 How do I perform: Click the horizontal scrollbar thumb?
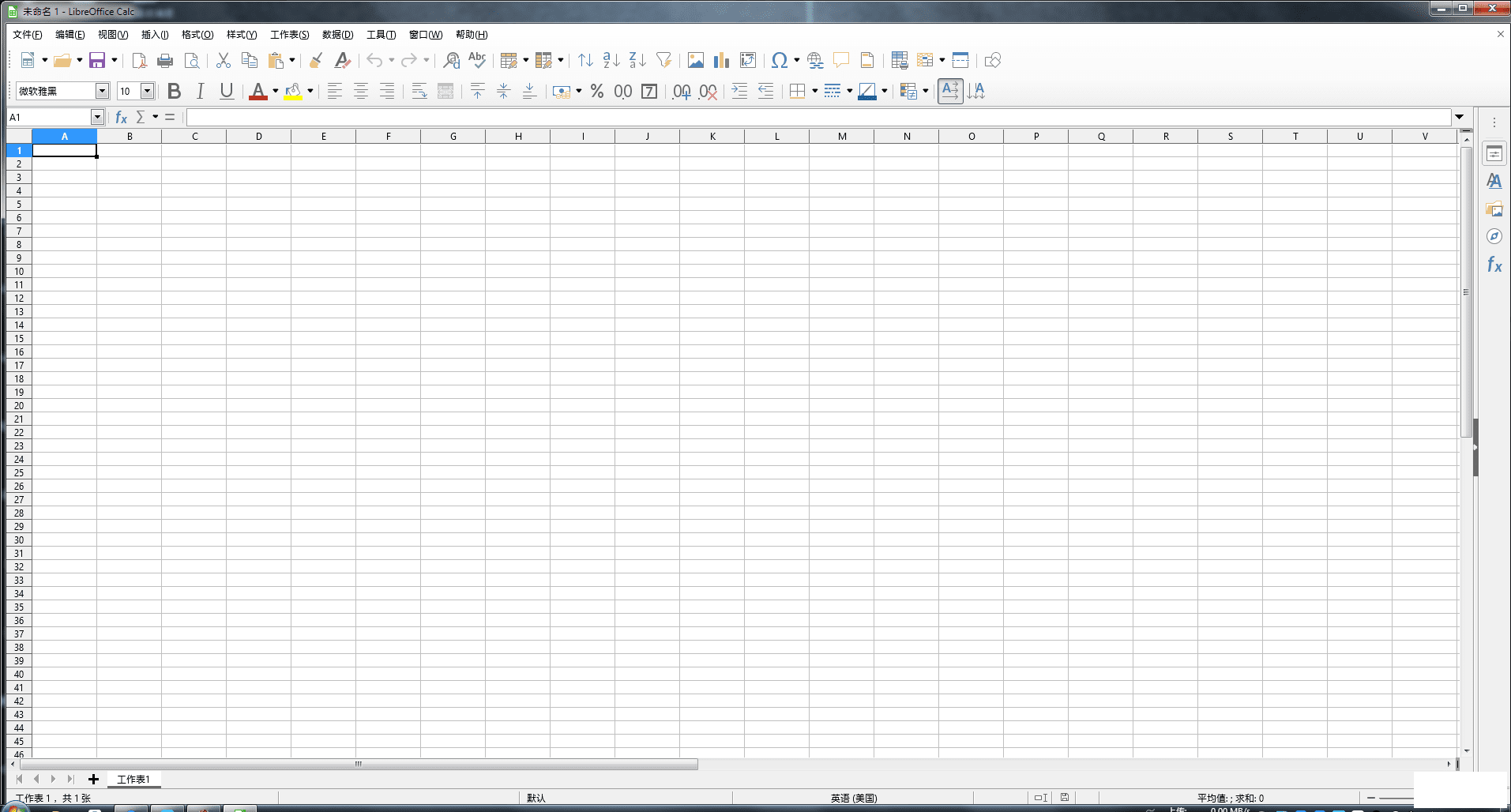[359, 764]
